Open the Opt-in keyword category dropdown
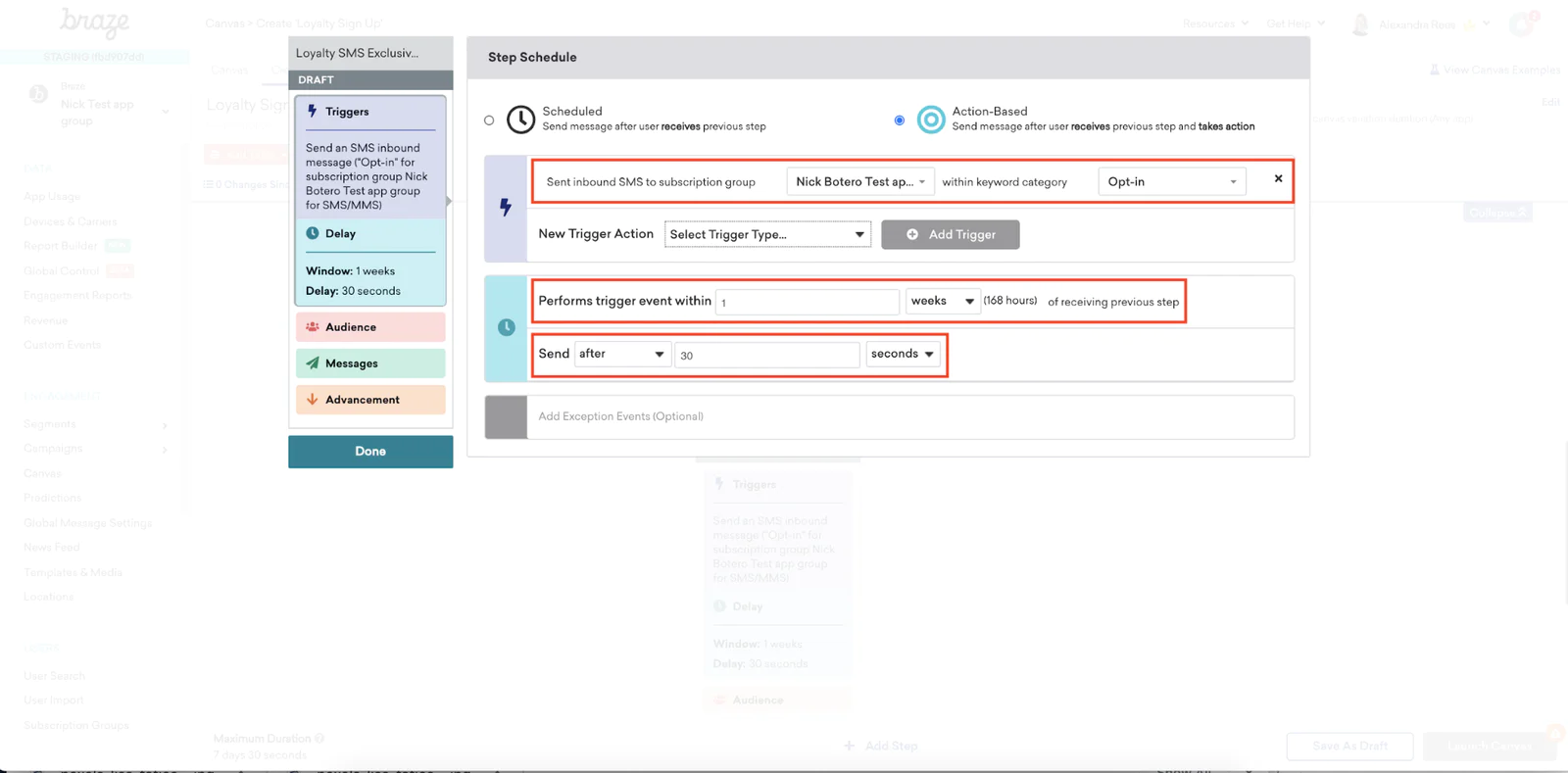 [x=1172, y=181]
